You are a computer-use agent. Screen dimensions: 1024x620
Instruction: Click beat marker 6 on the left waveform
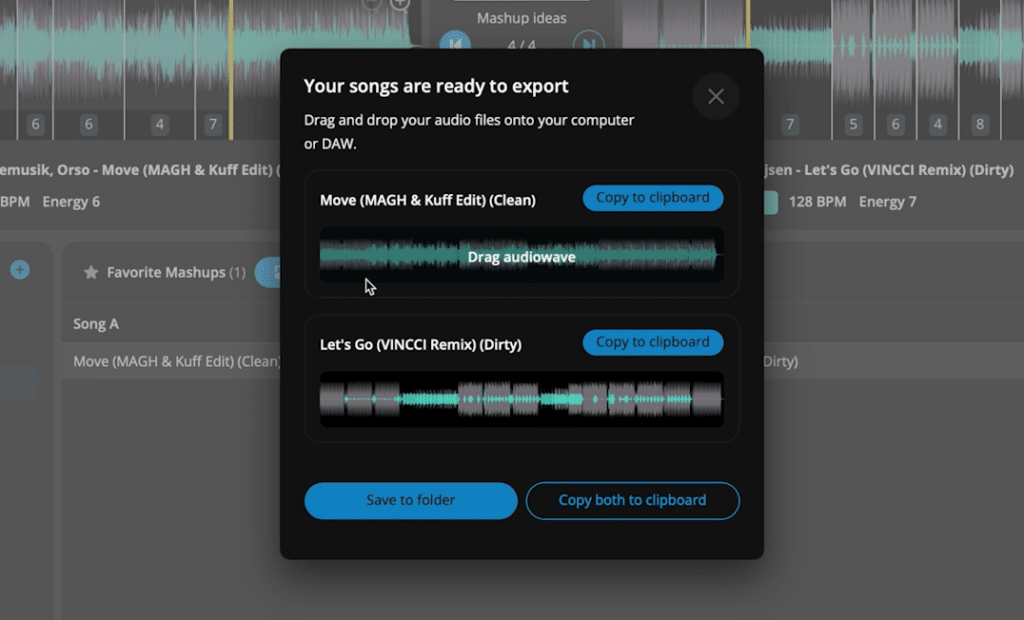pos(35,123)
